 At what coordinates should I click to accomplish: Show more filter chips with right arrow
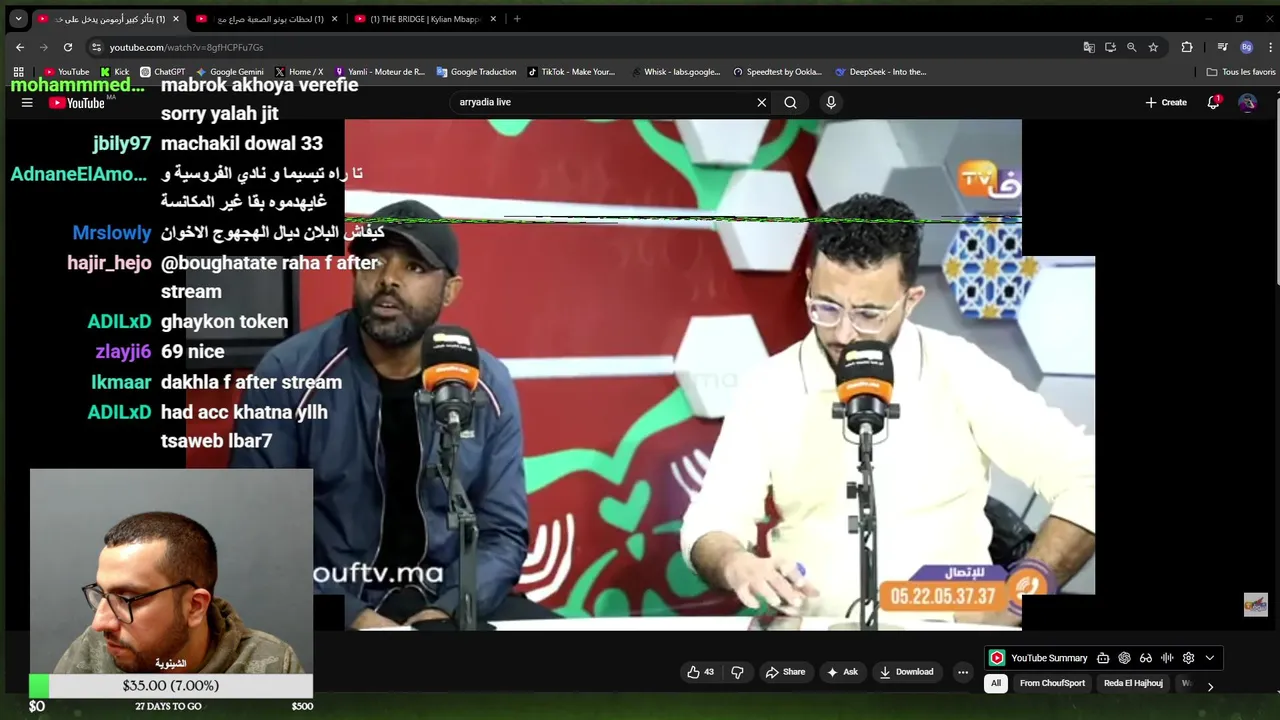(1210, 686)
